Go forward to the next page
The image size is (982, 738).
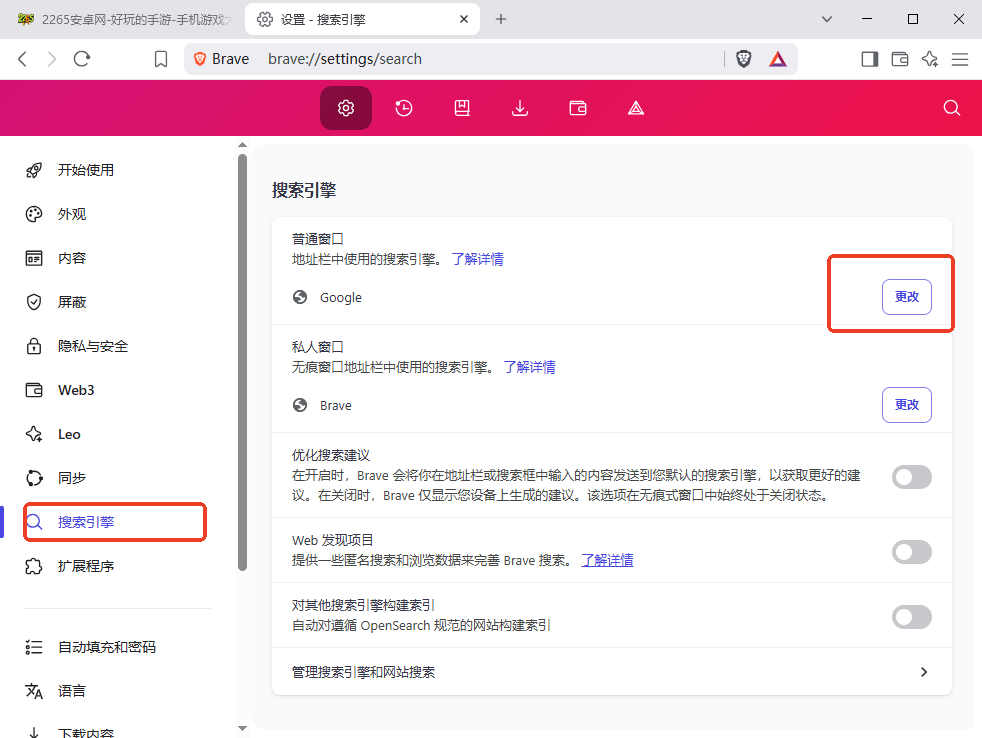pyautogui.click(x=52, y=59)
